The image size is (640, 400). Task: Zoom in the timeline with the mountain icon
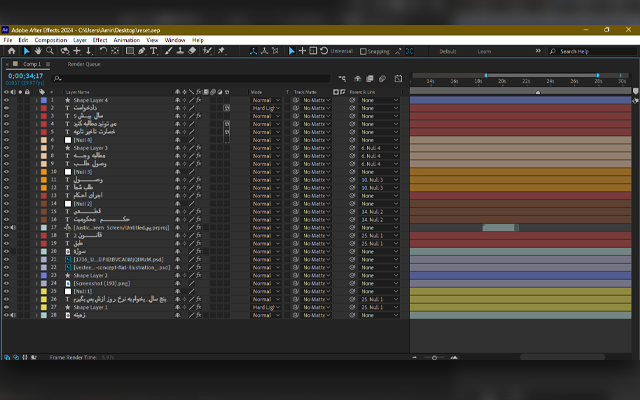click(x=454, y=358)
